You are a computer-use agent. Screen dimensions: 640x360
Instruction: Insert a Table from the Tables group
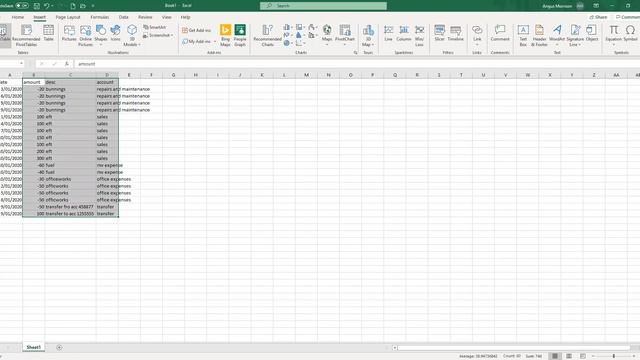pos(49,33)
